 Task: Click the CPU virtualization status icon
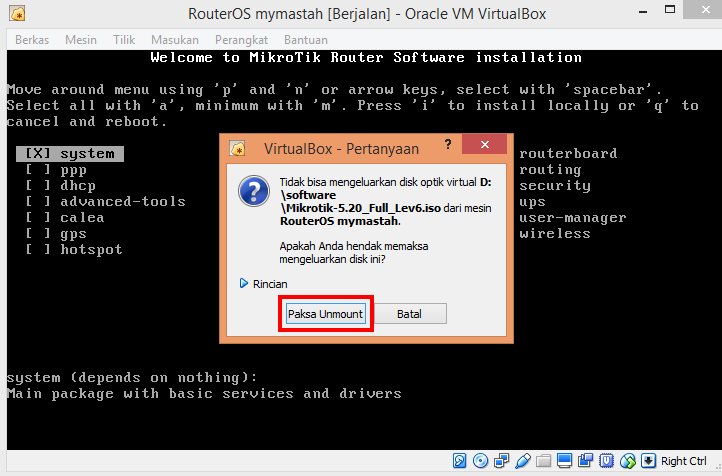pyautogui.click(x=606, y=460)
